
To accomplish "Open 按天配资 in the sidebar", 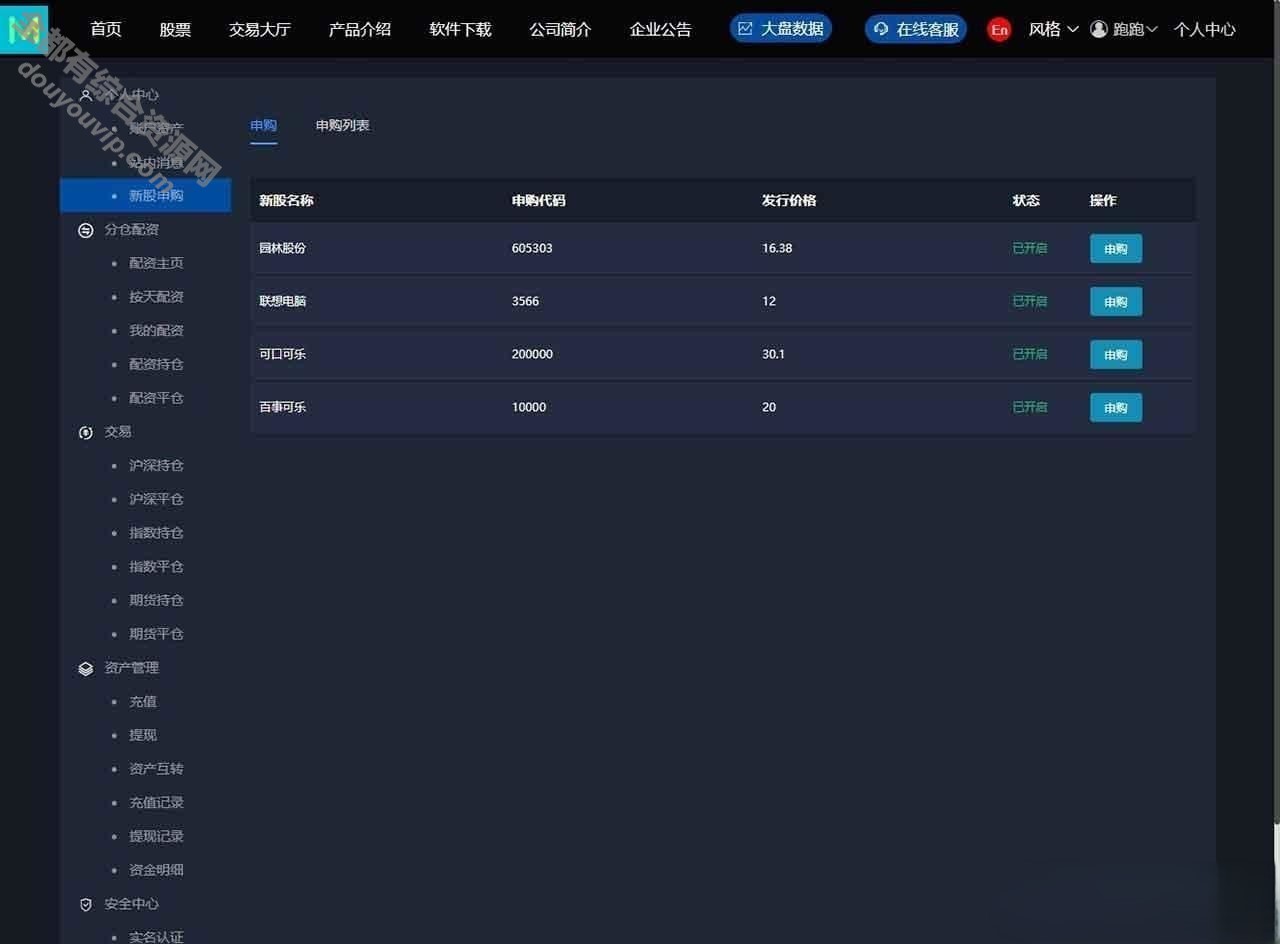I will point(156,297).
